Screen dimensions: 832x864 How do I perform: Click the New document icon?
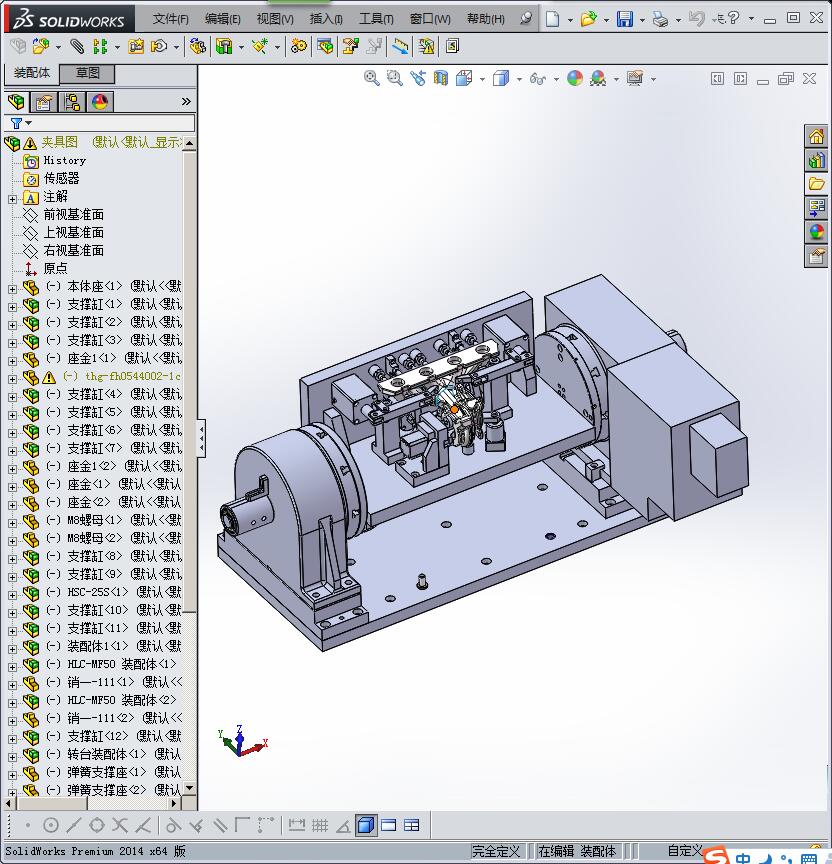click(x=553, y=19)
